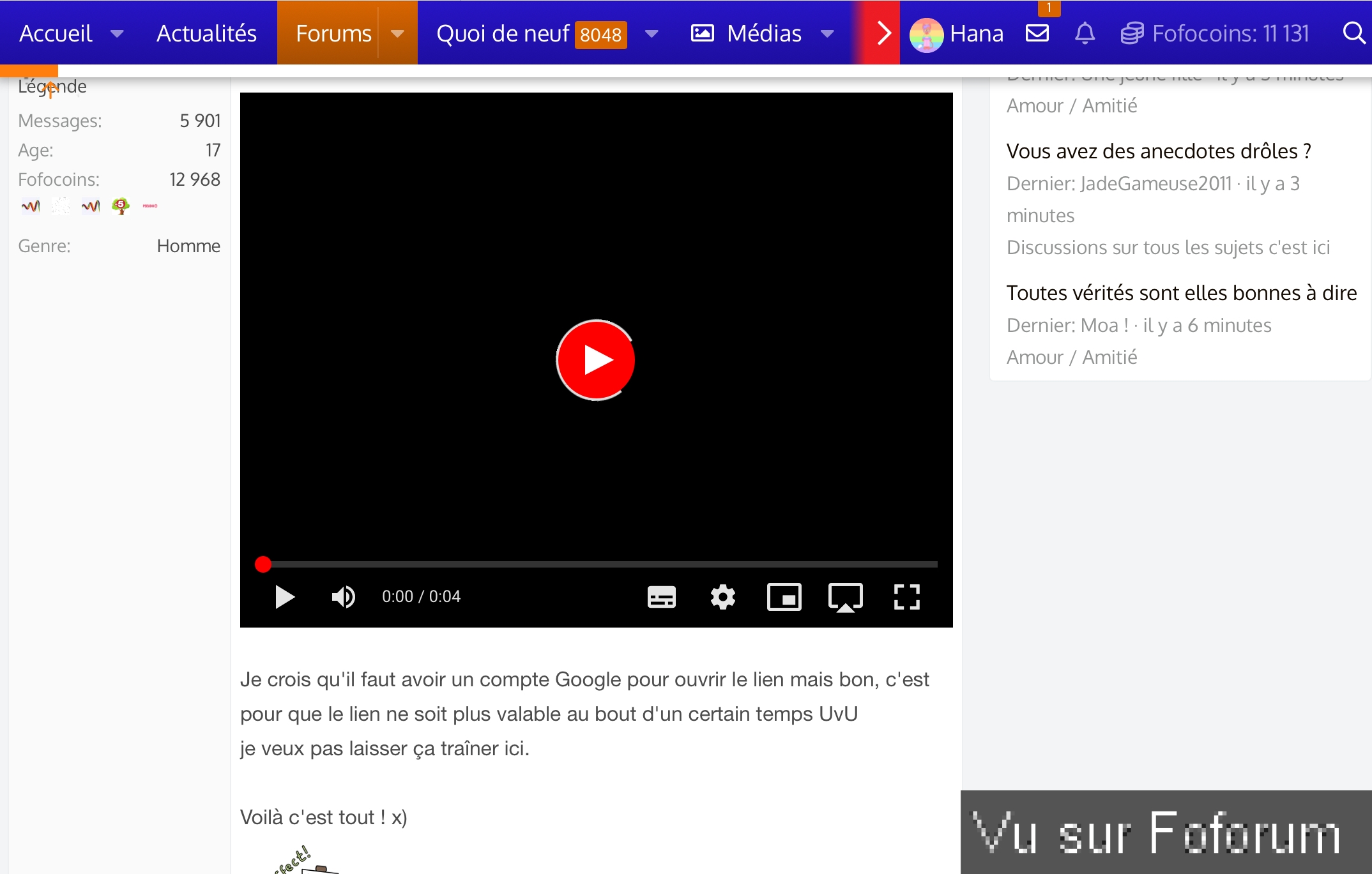
Task: Click the Fofocoins coins icon in navbar
Action: click(1132, 33)
